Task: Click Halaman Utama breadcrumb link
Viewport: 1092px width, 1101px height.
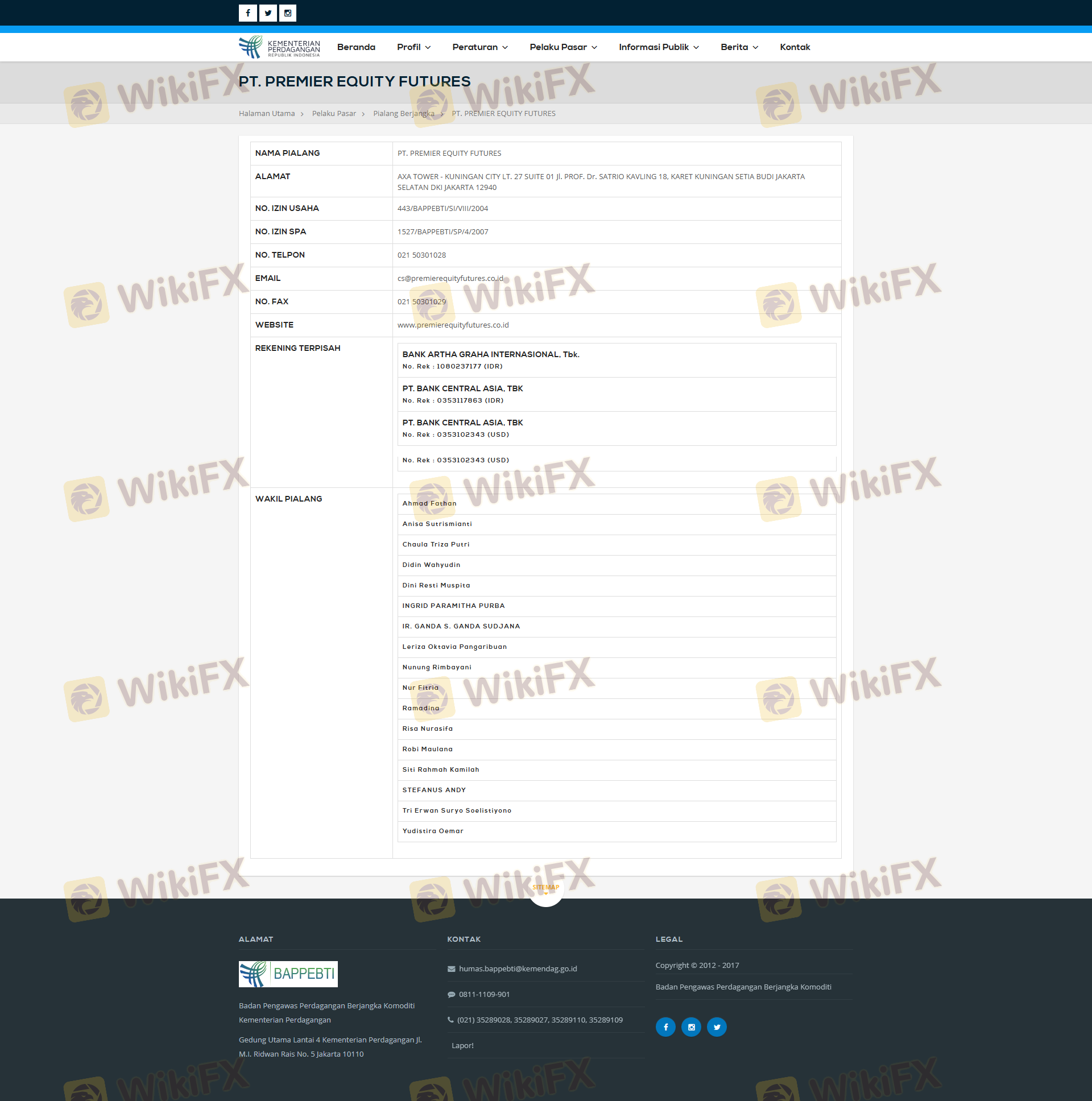Action: coord(267,113)
